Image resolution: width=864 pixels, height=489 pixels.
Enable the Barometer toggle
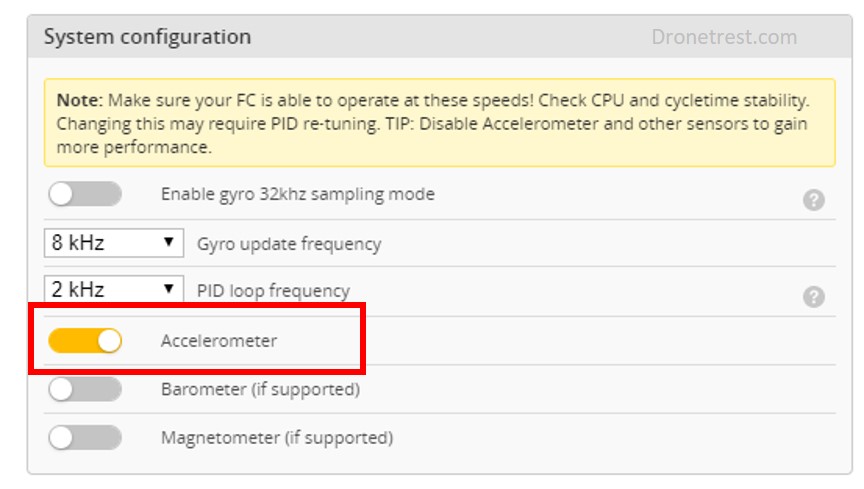(85, 389)
